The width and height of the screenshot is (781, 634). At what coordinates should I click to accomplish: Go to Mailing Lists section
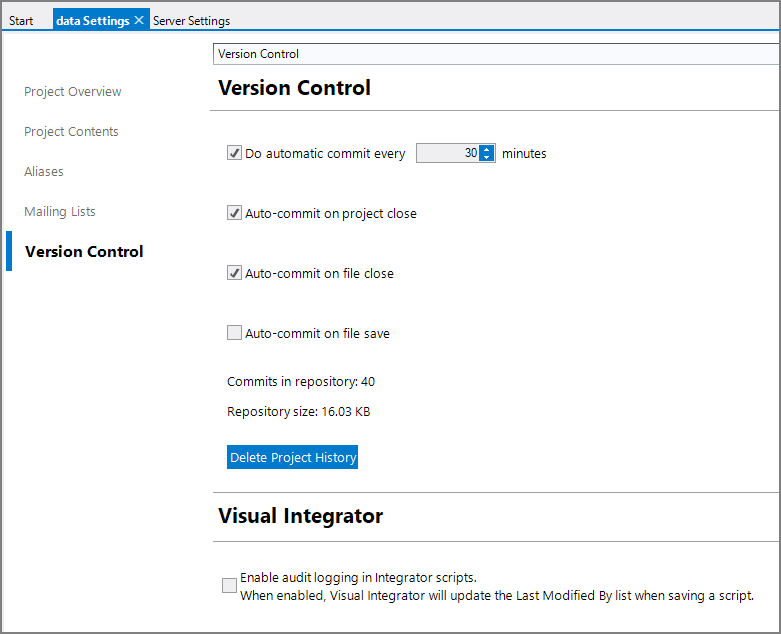pos(60,211)
